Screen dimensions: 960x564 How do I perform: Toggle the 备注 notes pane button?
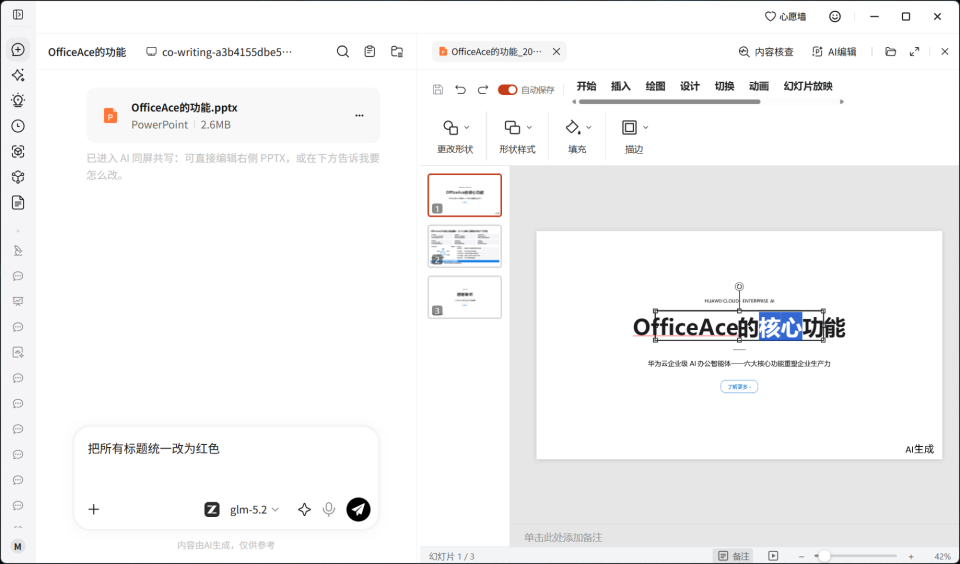733,556
